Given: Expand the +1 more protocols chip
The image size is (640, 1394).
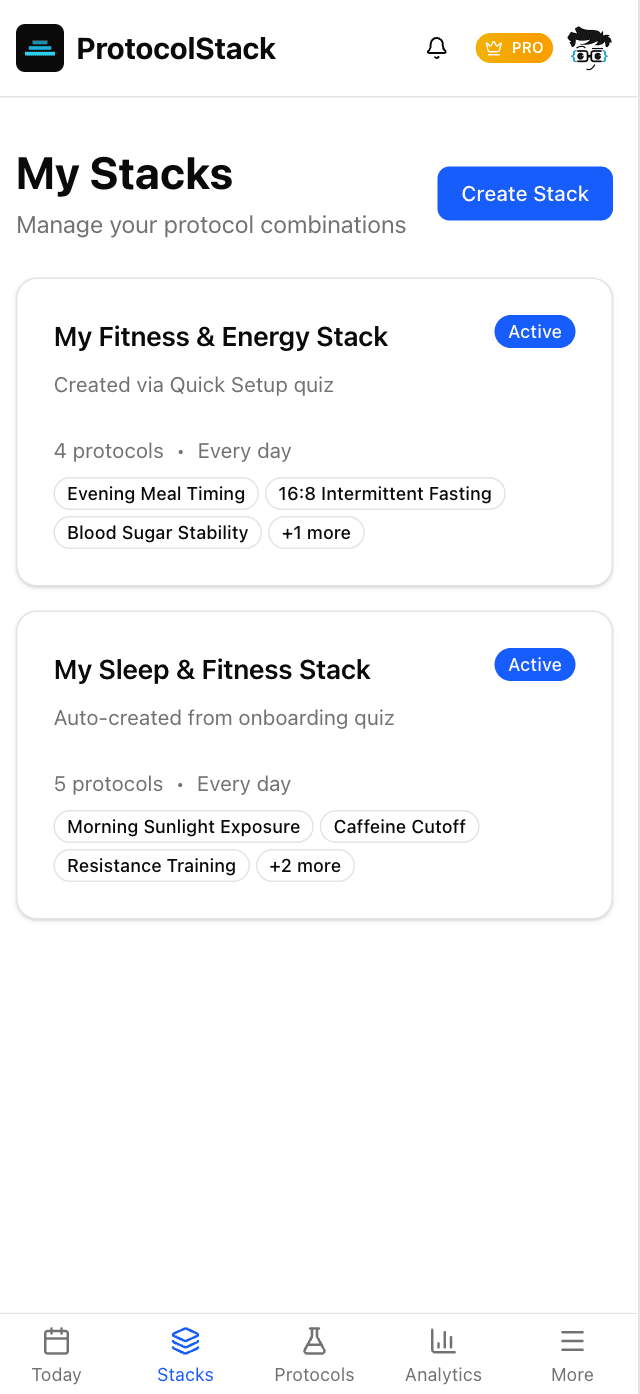Looking at the screenshot, I should click(x=316, y=532).
